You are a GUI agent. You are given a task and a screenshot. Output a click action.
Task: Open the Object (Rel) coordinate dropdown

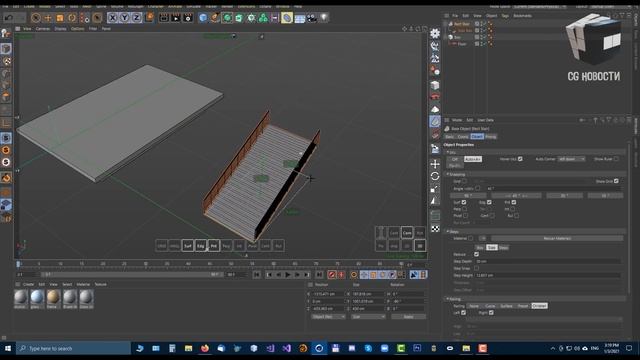point(328,317)
